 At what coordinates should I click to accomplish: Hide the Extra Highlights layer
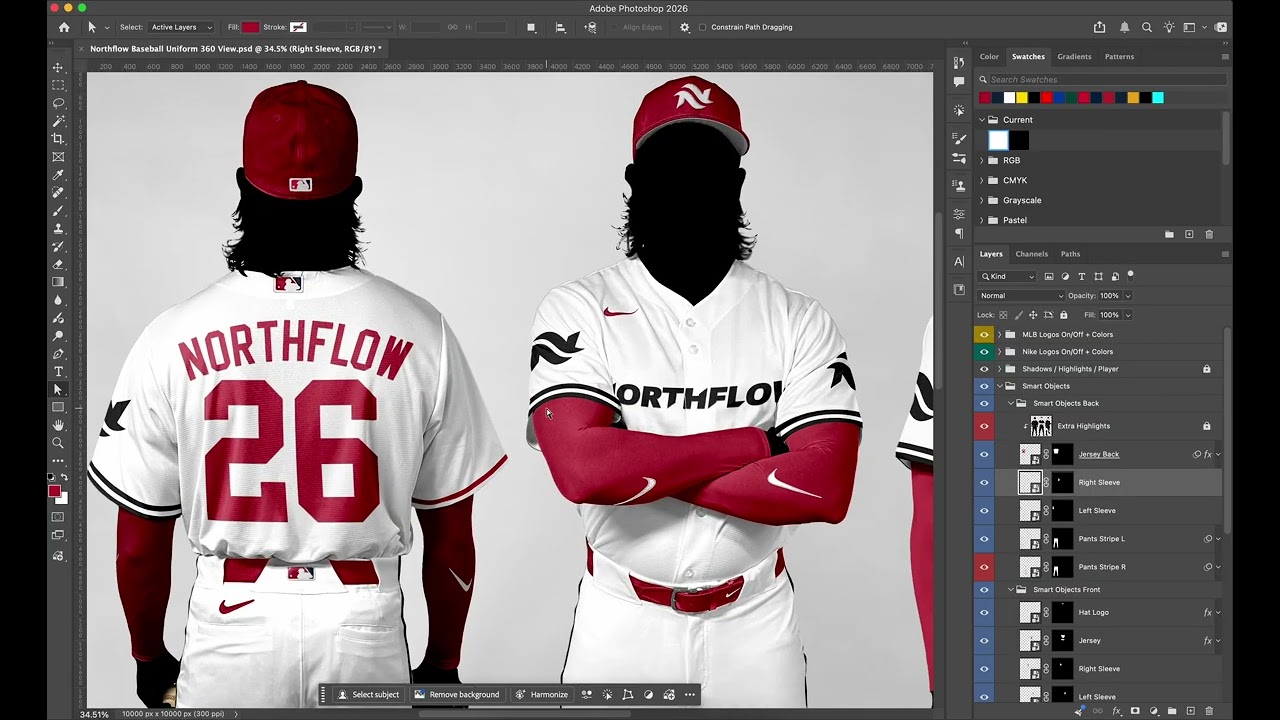point(984,426)
